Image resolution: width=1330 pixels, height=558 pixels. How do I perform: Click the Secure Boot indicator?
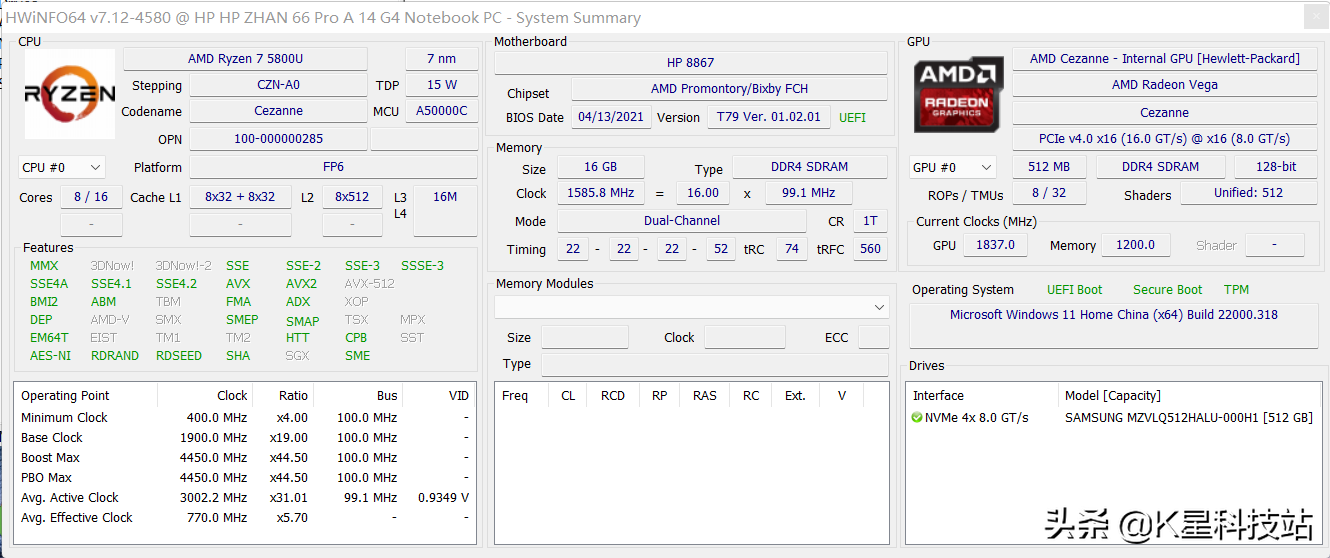point(1167,290)
